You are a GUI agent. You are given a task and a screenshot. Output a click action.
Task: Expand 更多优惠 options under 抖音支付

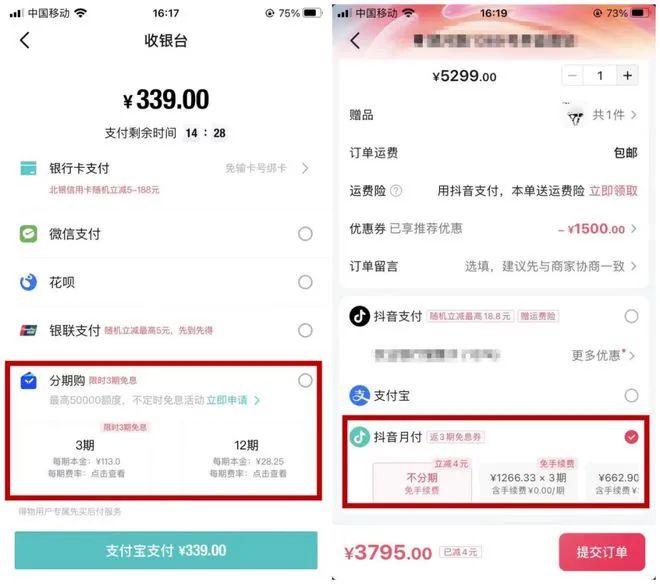tap(603, 355)
